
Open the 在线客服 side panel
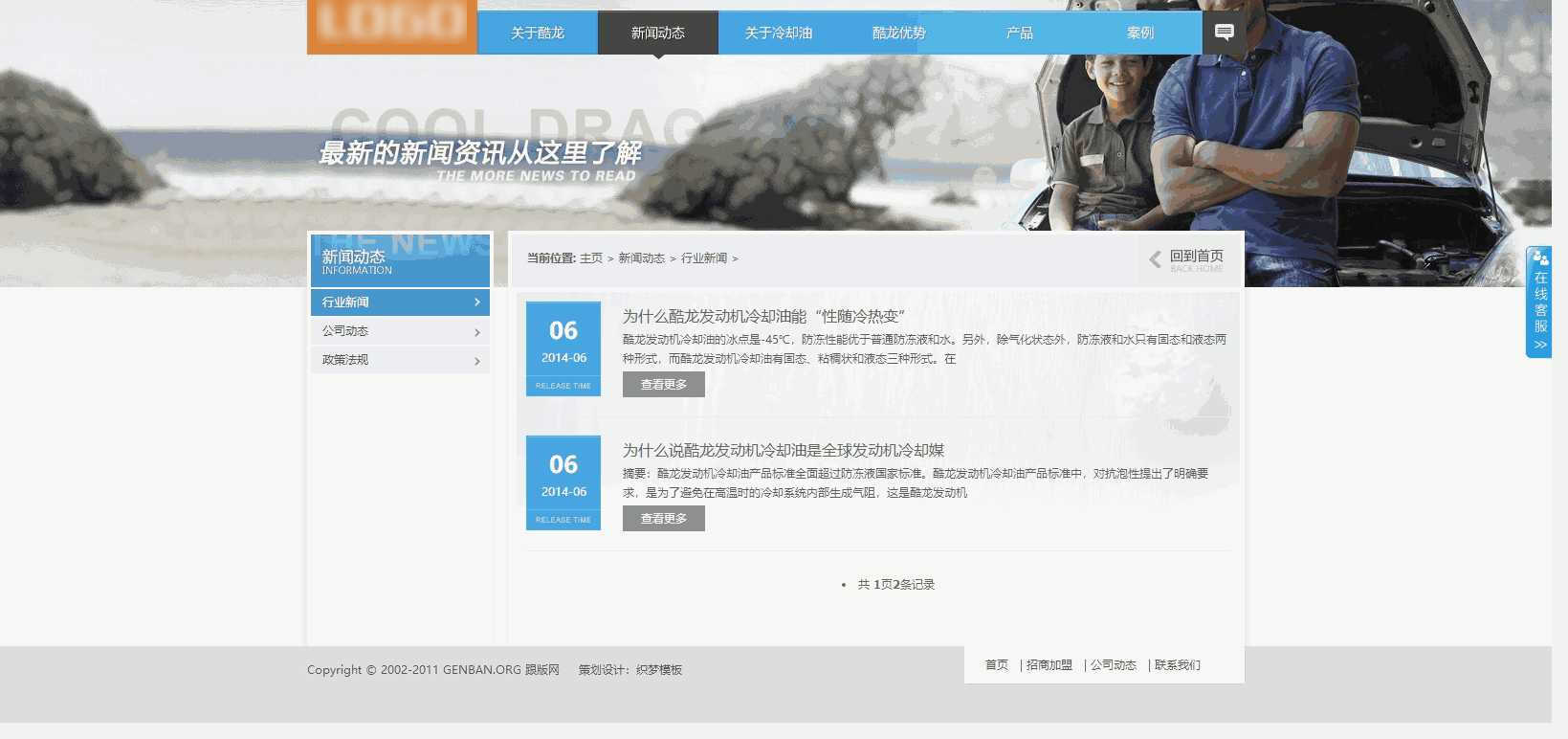click(1538, 302)
